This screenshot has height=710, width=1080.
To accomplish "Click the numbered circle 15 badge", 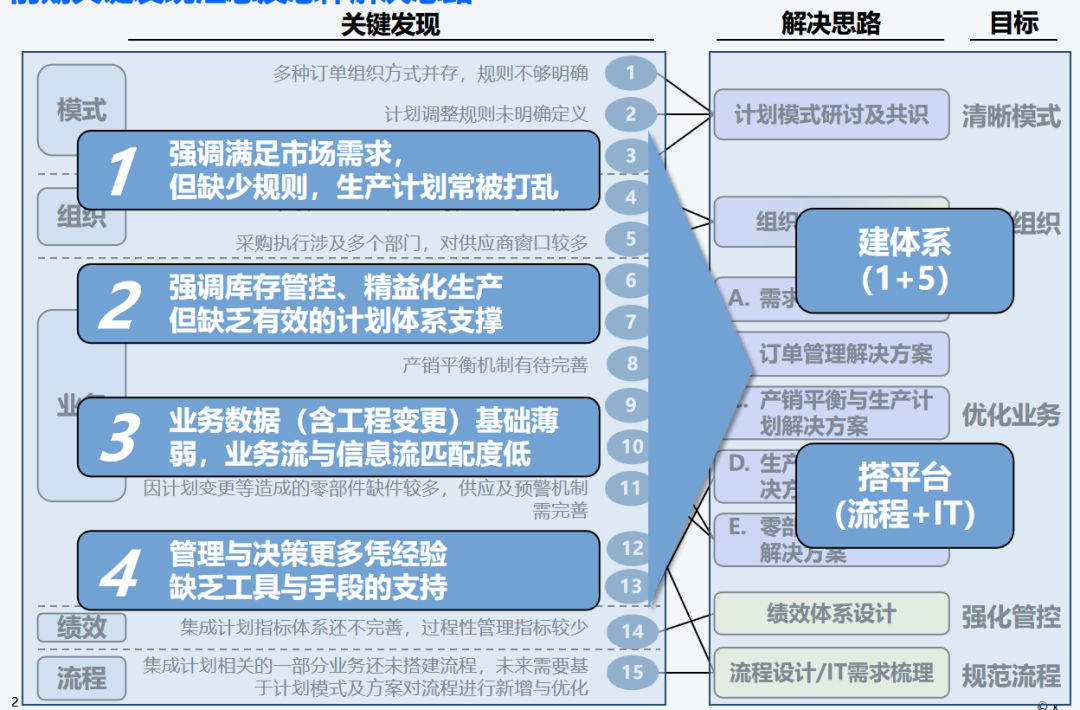I will pyautogui.click(x=632, y=672).
